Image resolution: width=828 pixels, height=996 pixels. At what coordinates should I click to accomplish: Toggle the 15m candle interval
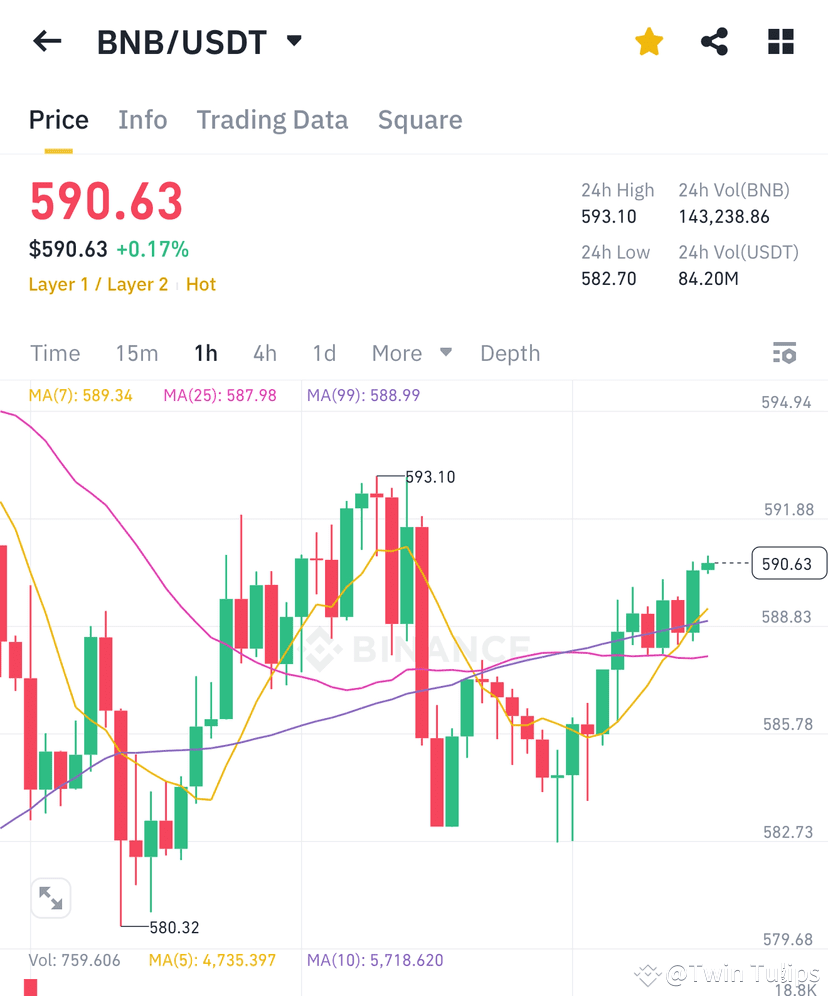pyautogui.click(x=137, y=353)
